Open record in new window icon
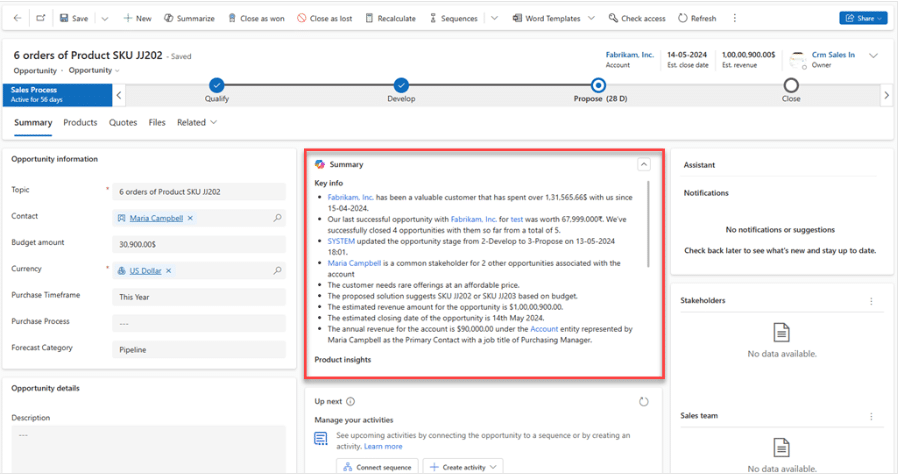This screenshot has width=901, height=475. pyautogui.click(x=40, y=18)
